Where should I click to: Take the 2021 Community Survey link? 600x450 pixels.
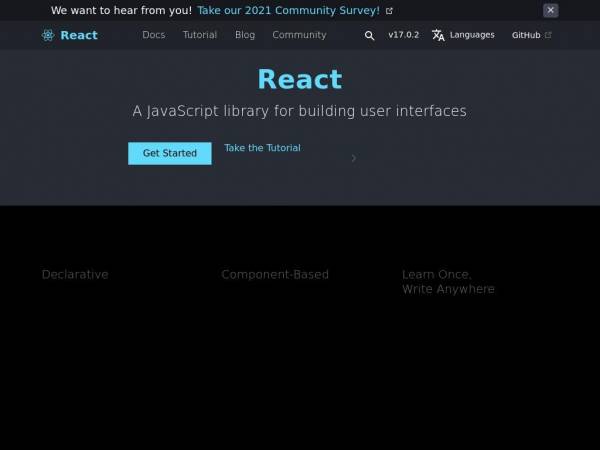pyautogui.click(x=289, y=11)
